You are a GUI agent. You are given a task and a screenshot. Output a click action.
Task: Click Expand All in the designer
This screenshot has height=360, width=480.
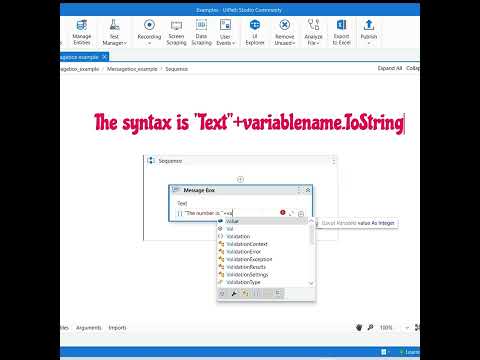click(390, 68)
